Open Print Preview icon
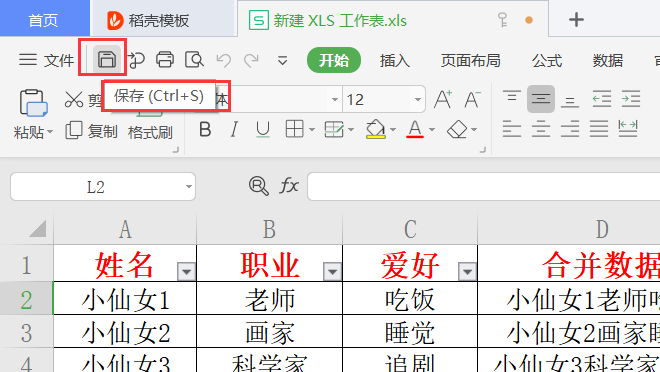Image resolution: width=660 pixels, height=372 pixels. (194, 60)
